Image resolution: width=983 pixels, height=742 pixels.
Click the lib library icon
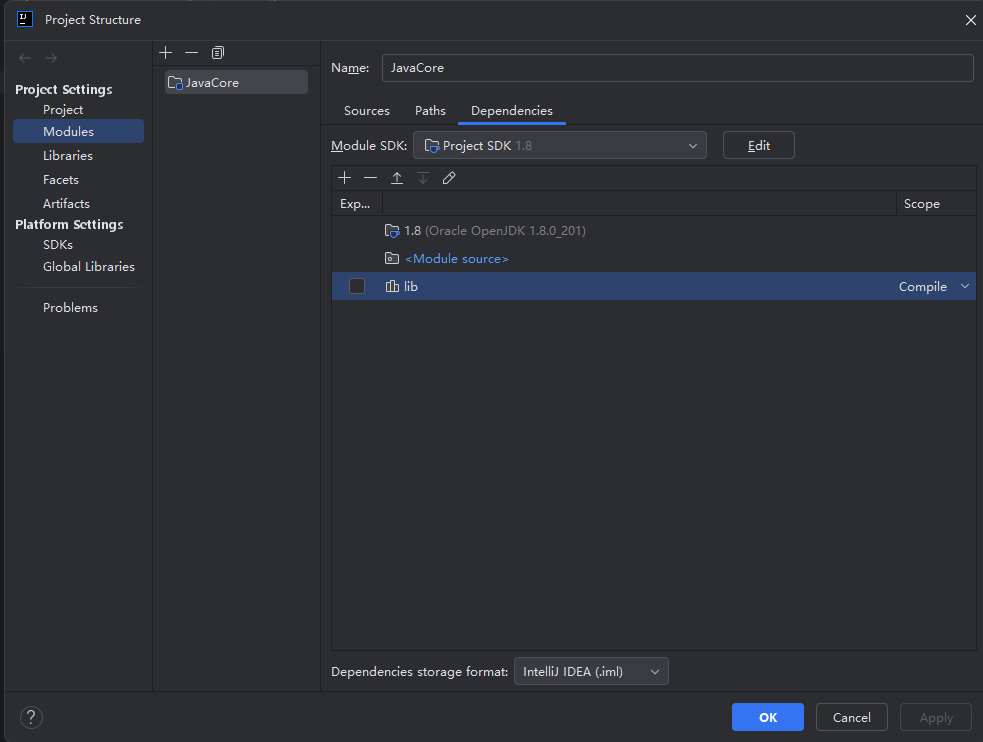(392, 286)
